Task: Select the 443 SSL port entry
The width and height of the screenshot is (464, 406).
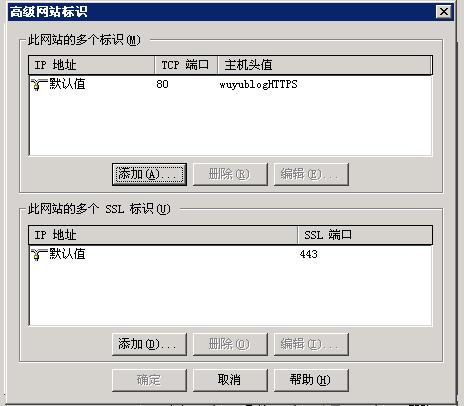Action: click(308, 254)
